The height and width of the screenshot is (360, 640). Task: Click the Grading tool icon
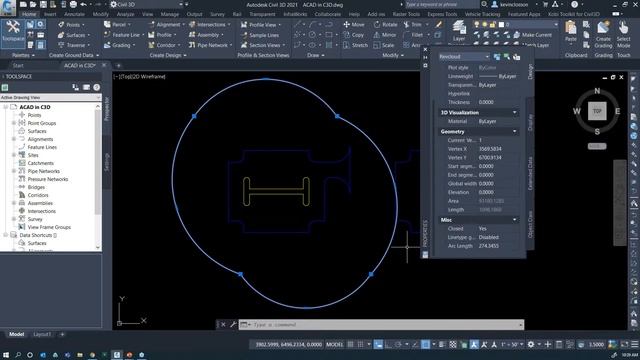[x=107, y=45]
